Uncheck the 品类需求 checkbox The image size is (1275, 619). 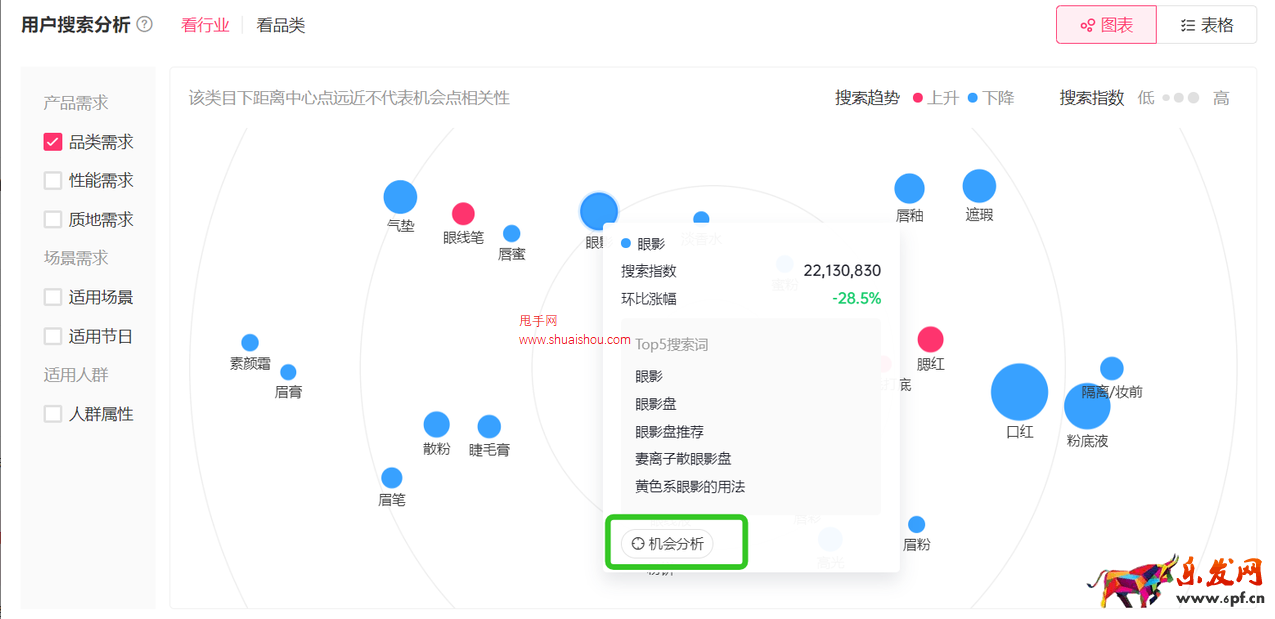pyautogui.click(x=52, y=141)
